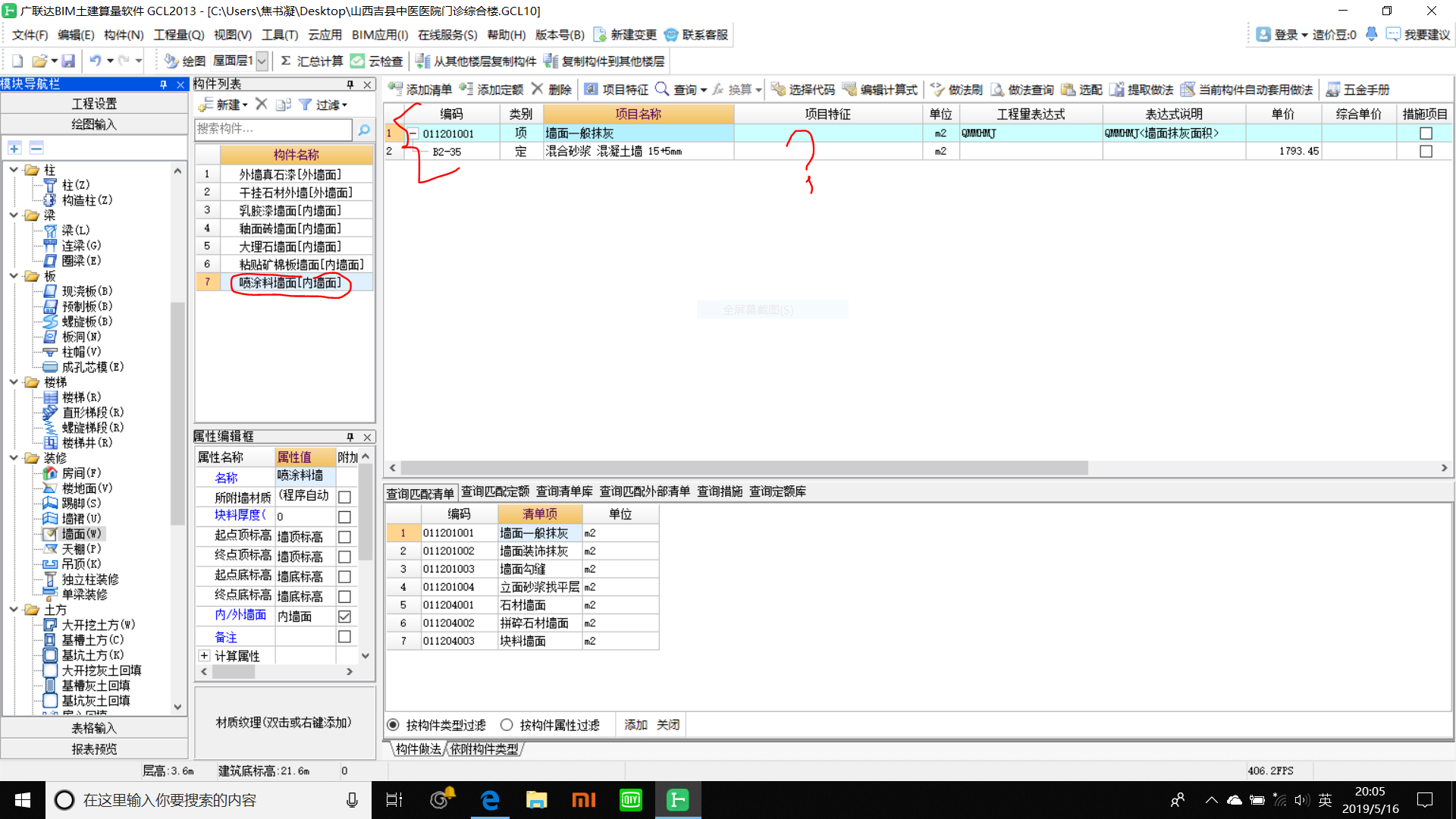The width and height of the screenshot is (1456, 819).
Task: Open the 工程量(Q) menu
Action: [x=179, y=35]
